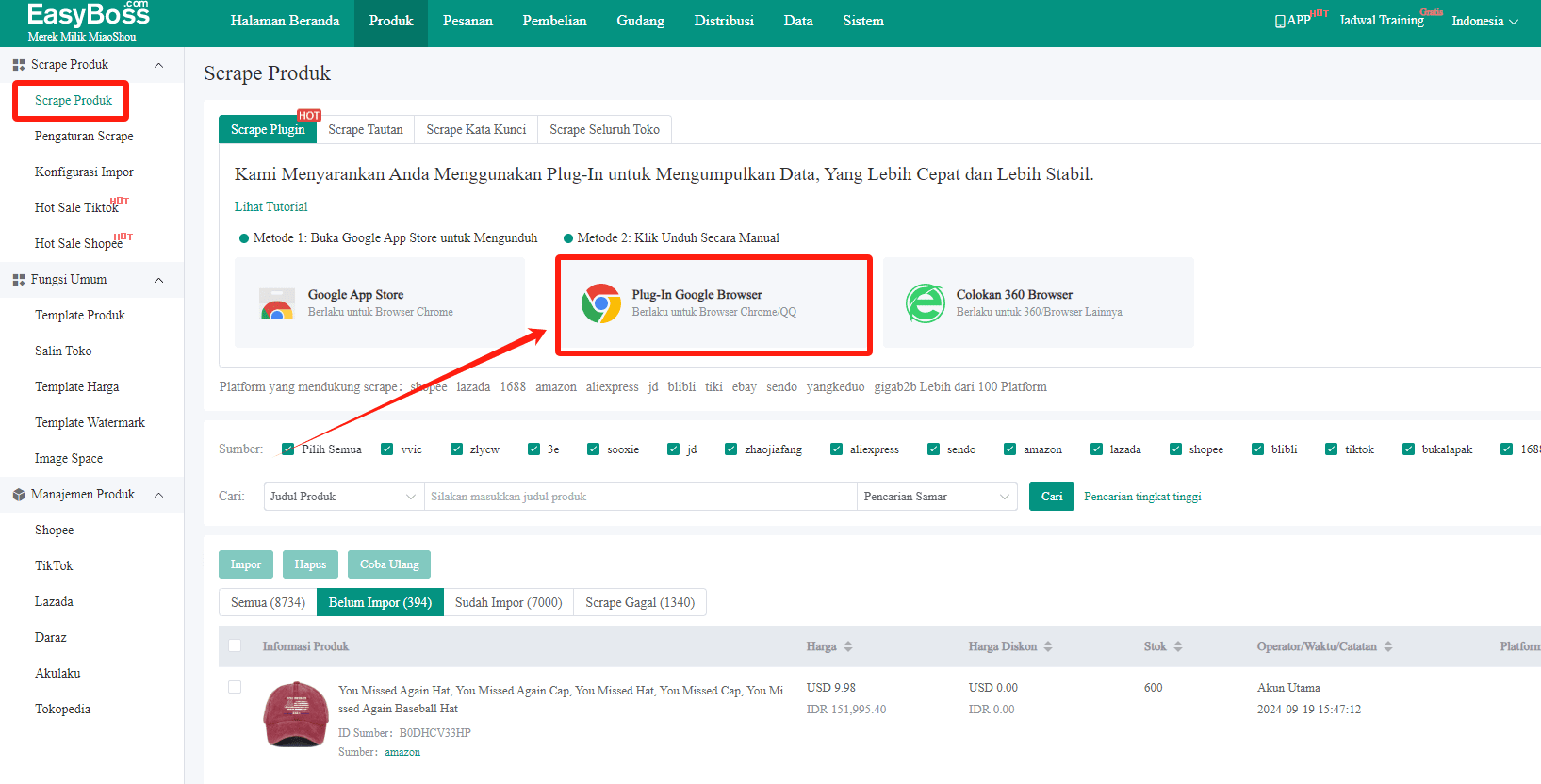The width and height of the screenshot is (1541, 784).
Task: Open Template Watermark in sidebar
Action: pyautogui.click(x=90, y=423)
